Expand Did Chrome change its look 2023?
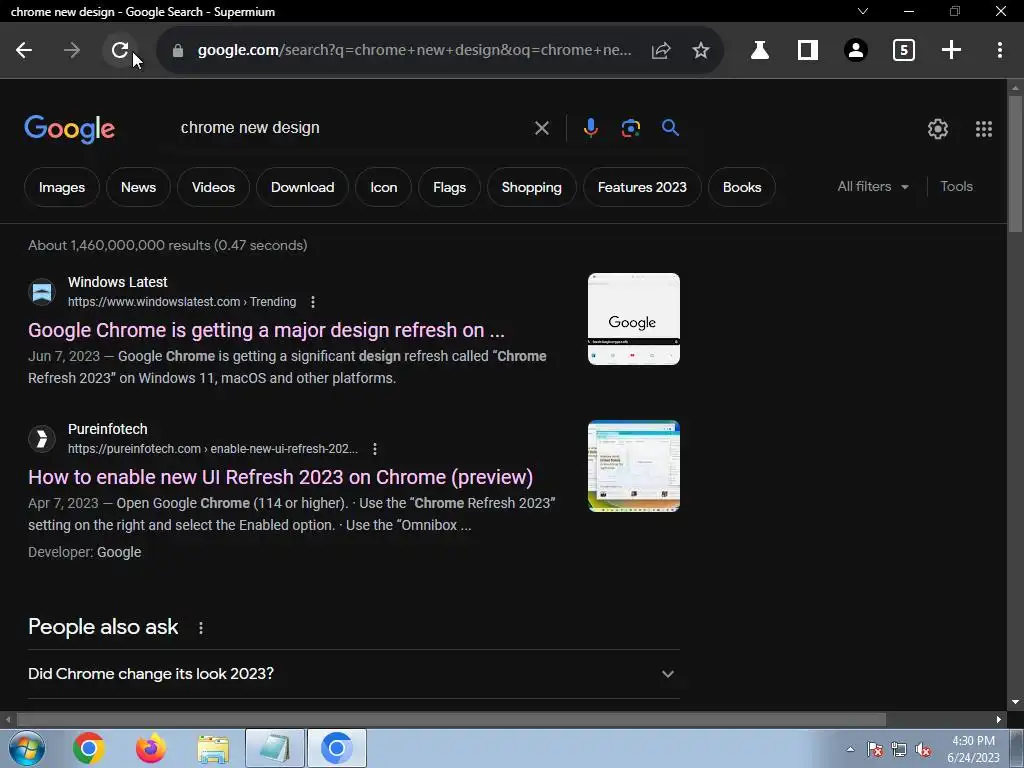Screen dimensions: 1024x768 (353, 674)
